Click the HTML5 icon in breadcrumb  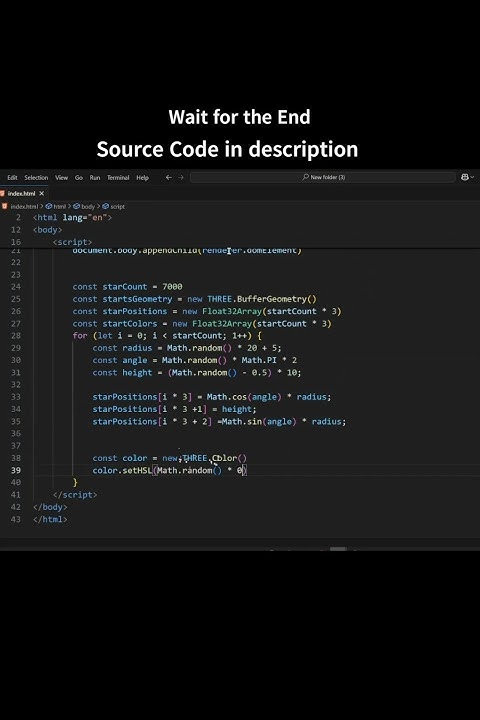tap(5, 206)
